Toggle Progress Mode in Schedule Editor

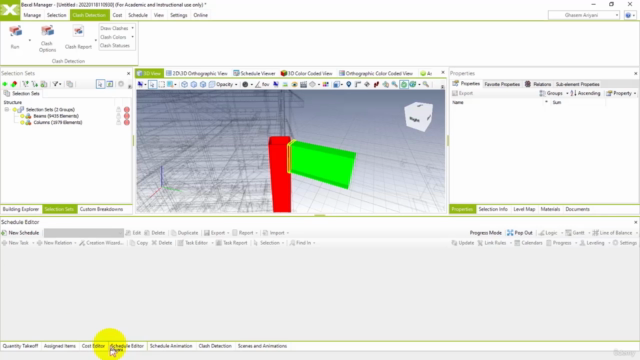coord(485,233)
